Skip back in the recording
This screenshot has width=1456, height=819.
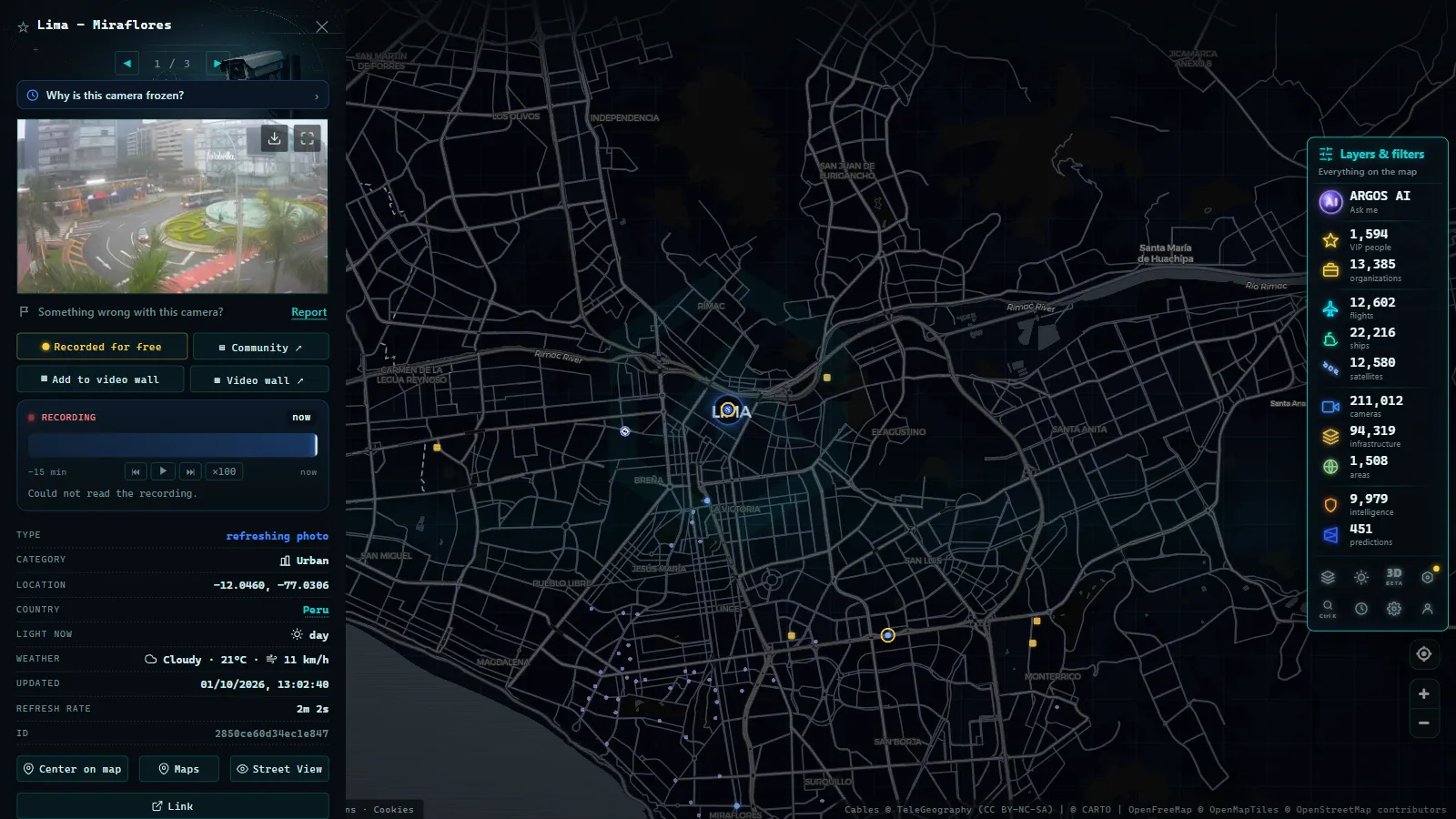136,471
